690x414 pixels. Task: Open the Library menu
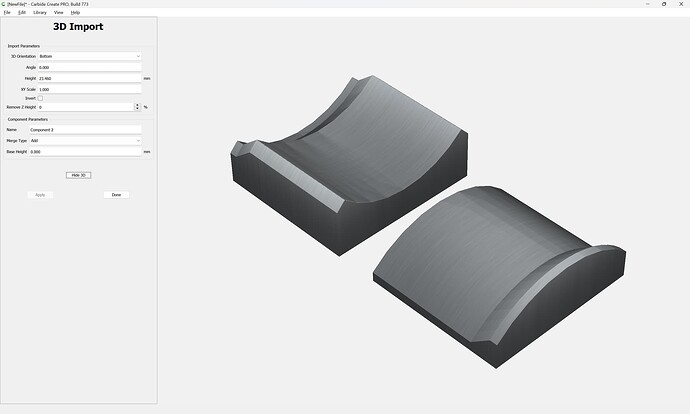[40, 12]
